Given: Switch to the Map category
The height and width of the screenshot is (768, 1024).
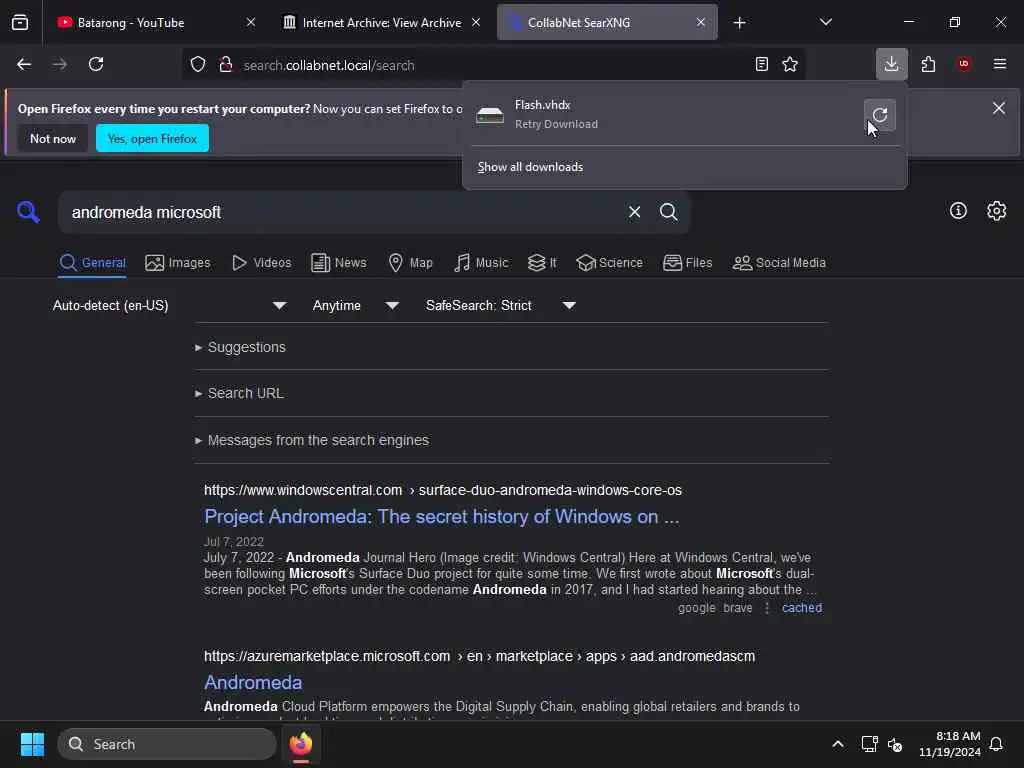Looking at the screenshot, I should (411, 263).
